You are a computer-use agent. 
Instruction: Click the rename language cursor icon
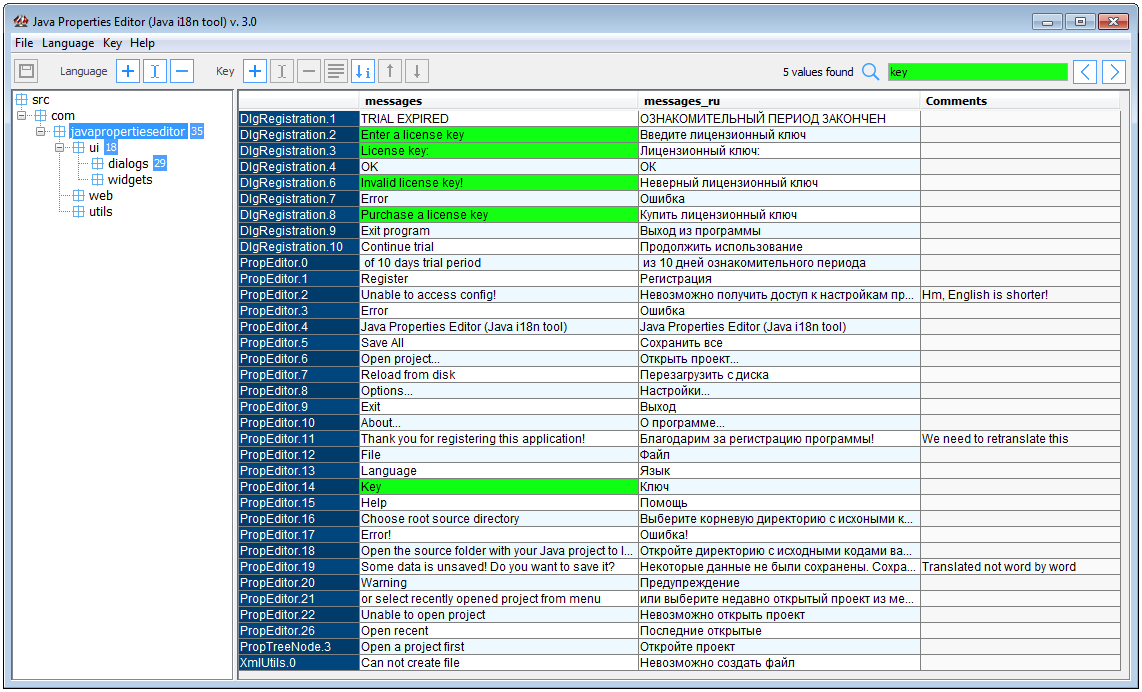pos(154,71)
